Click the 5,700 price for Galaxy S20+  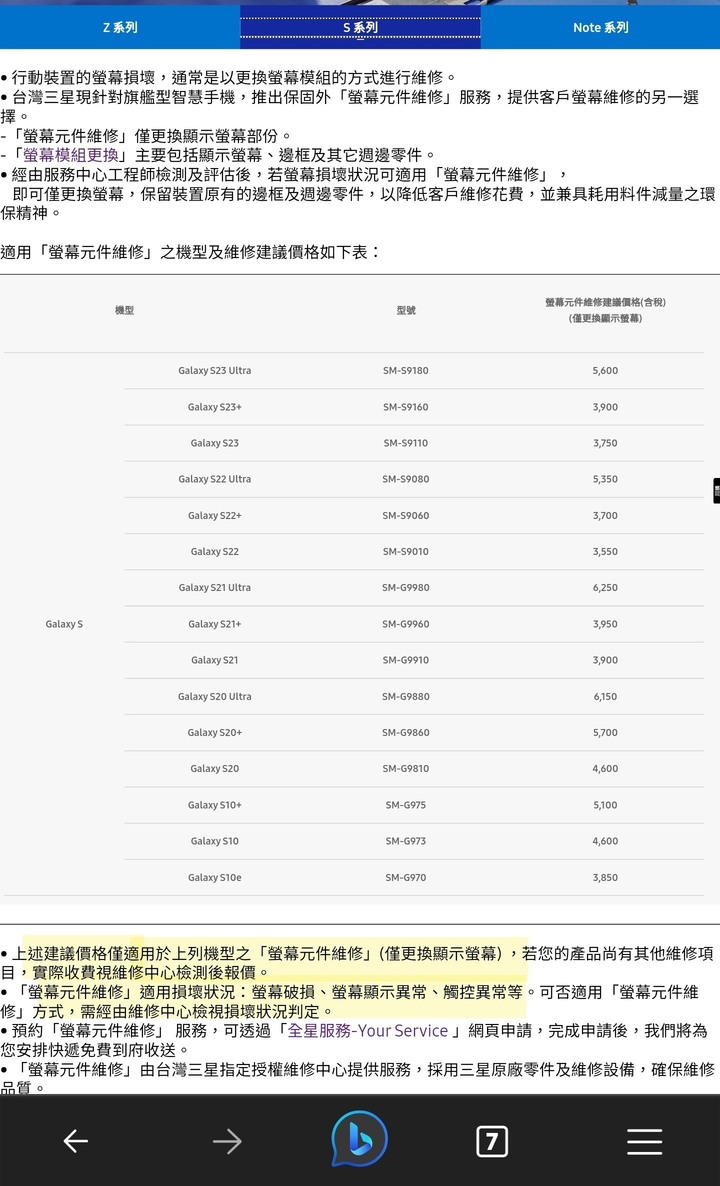[605, 732]
